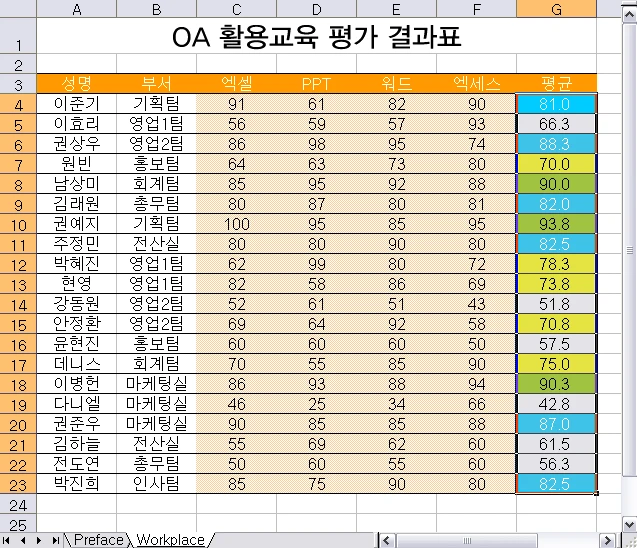637x548 pixels.
Task: Click PPT score 99 for 박혜진
Action: (316, 264)
